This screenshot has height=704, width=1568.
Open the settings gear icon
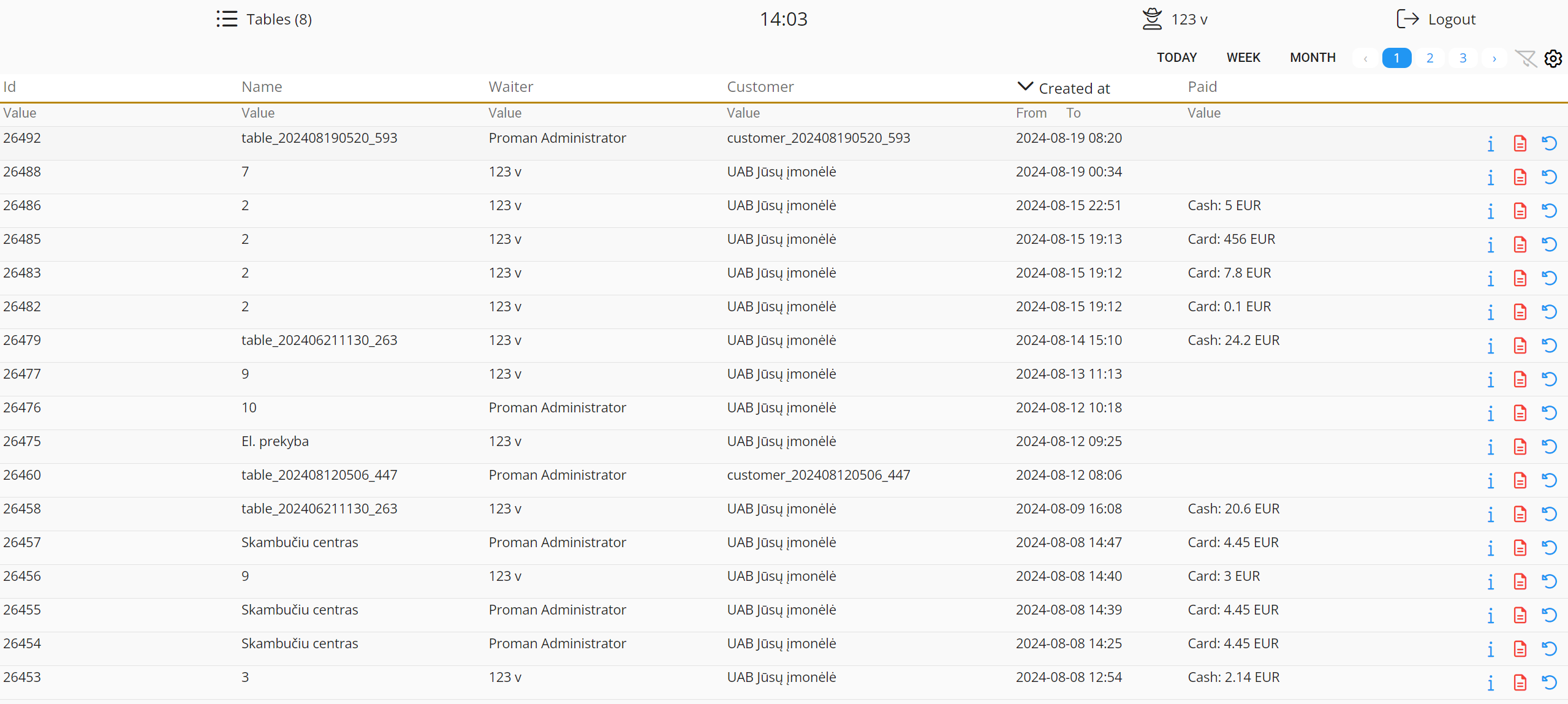[x=1553, y=58]
